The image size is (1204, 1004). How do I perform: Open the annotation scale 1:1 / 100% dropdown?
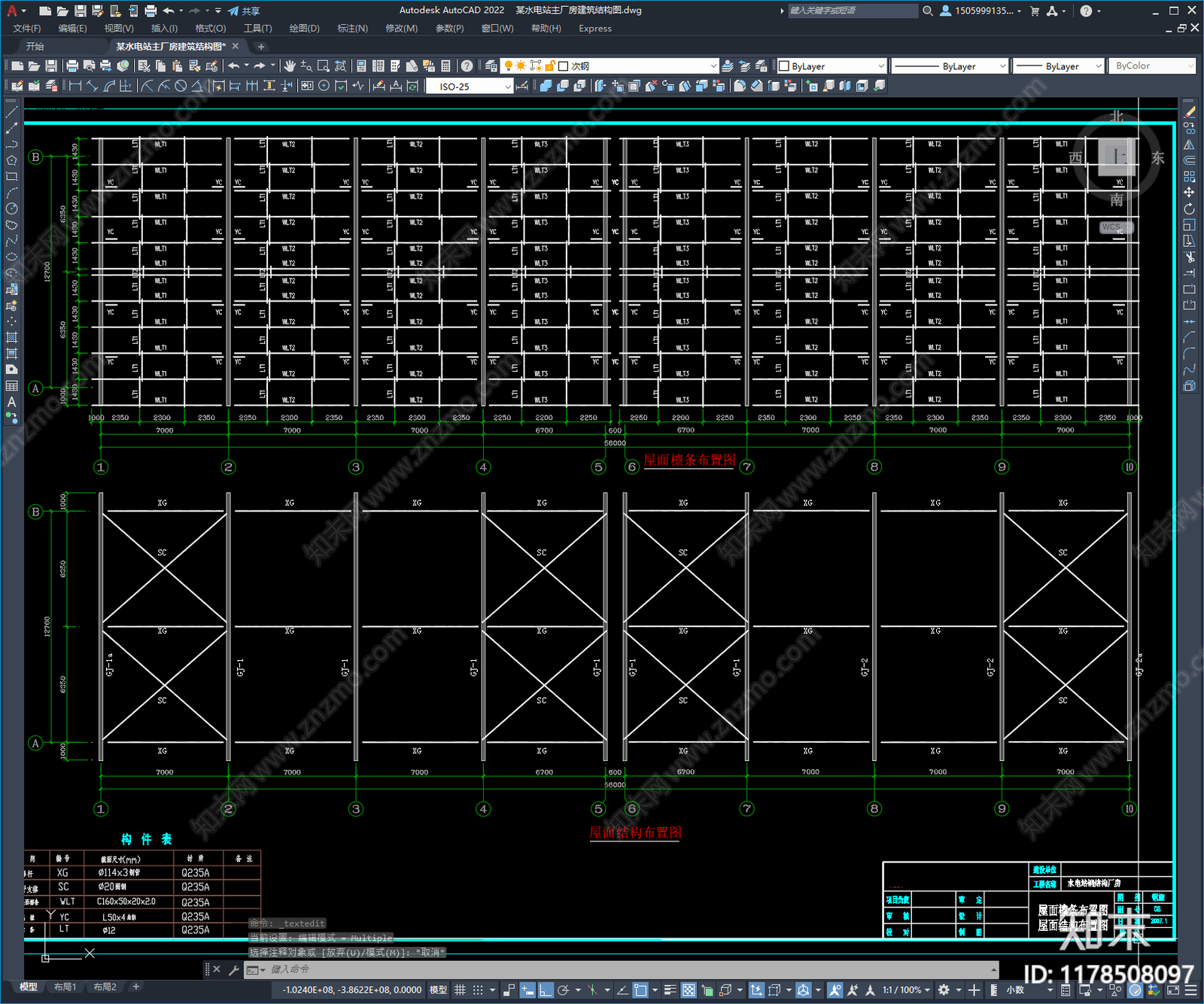click(907, 990)
